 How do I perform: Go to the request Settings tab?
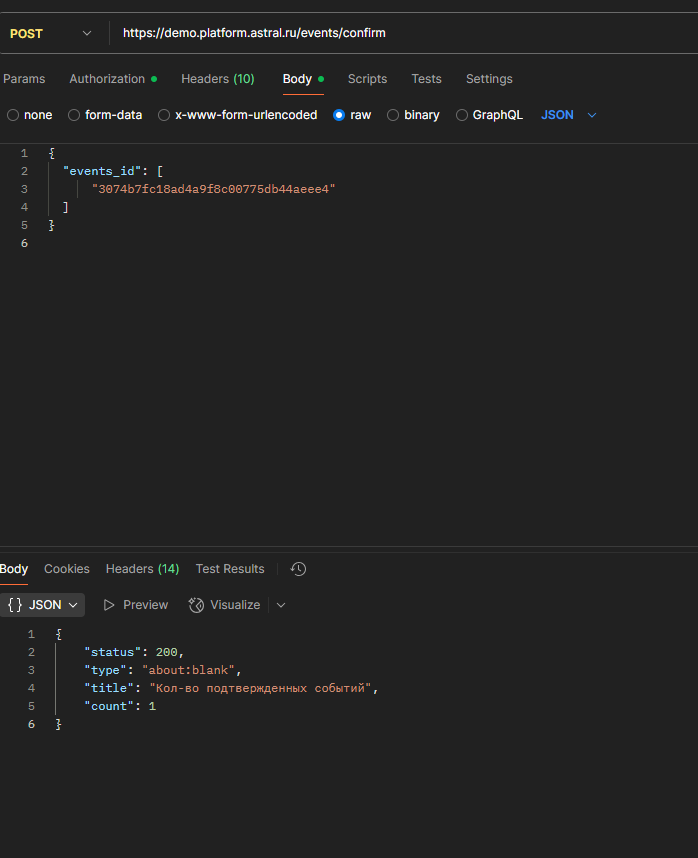click(x=489, y=79)
